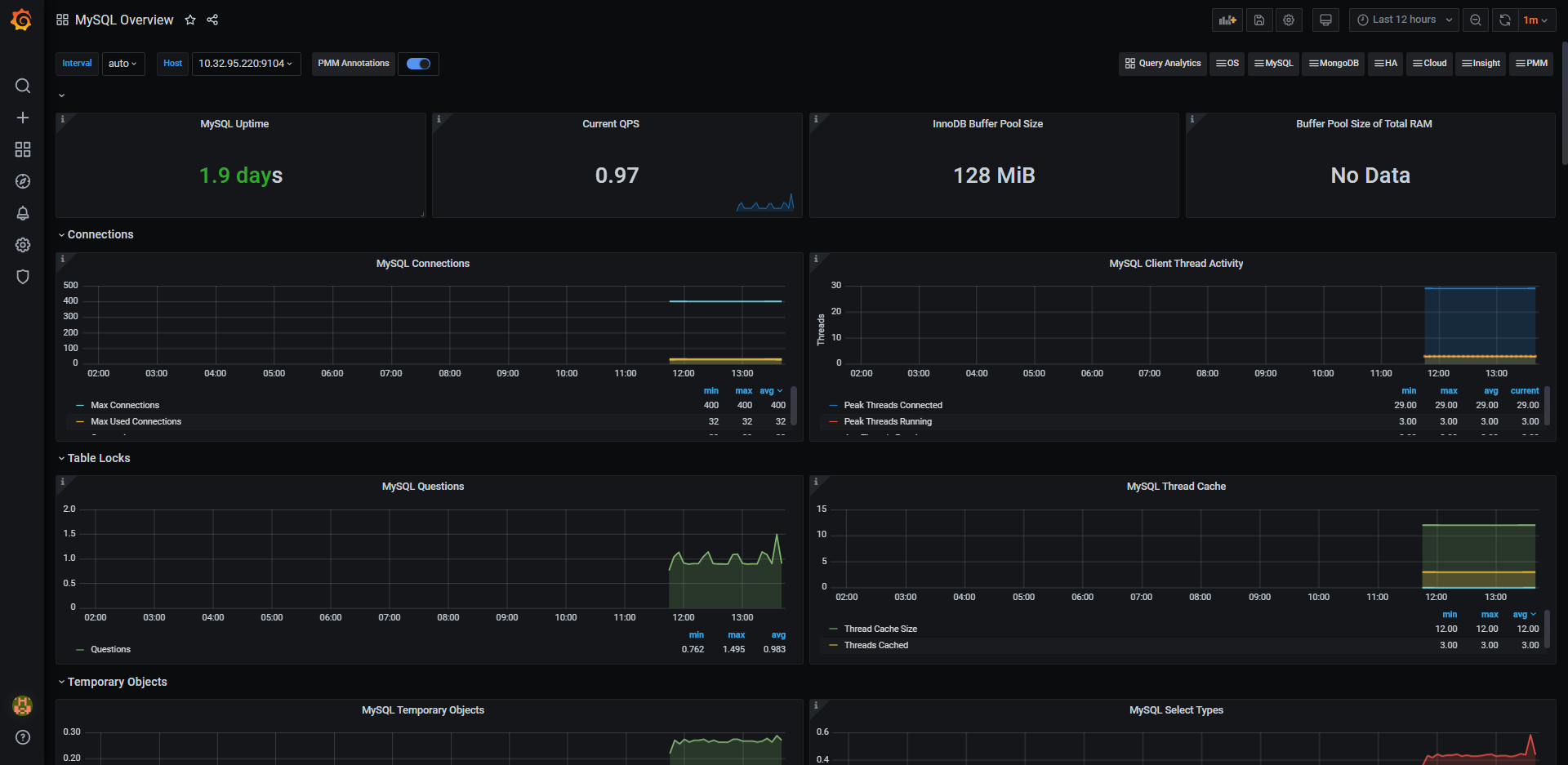Open dashboard settings gear in top bar
Image resolution: width=1568 pixels, height=765 pixels.
coord(1289,20)
